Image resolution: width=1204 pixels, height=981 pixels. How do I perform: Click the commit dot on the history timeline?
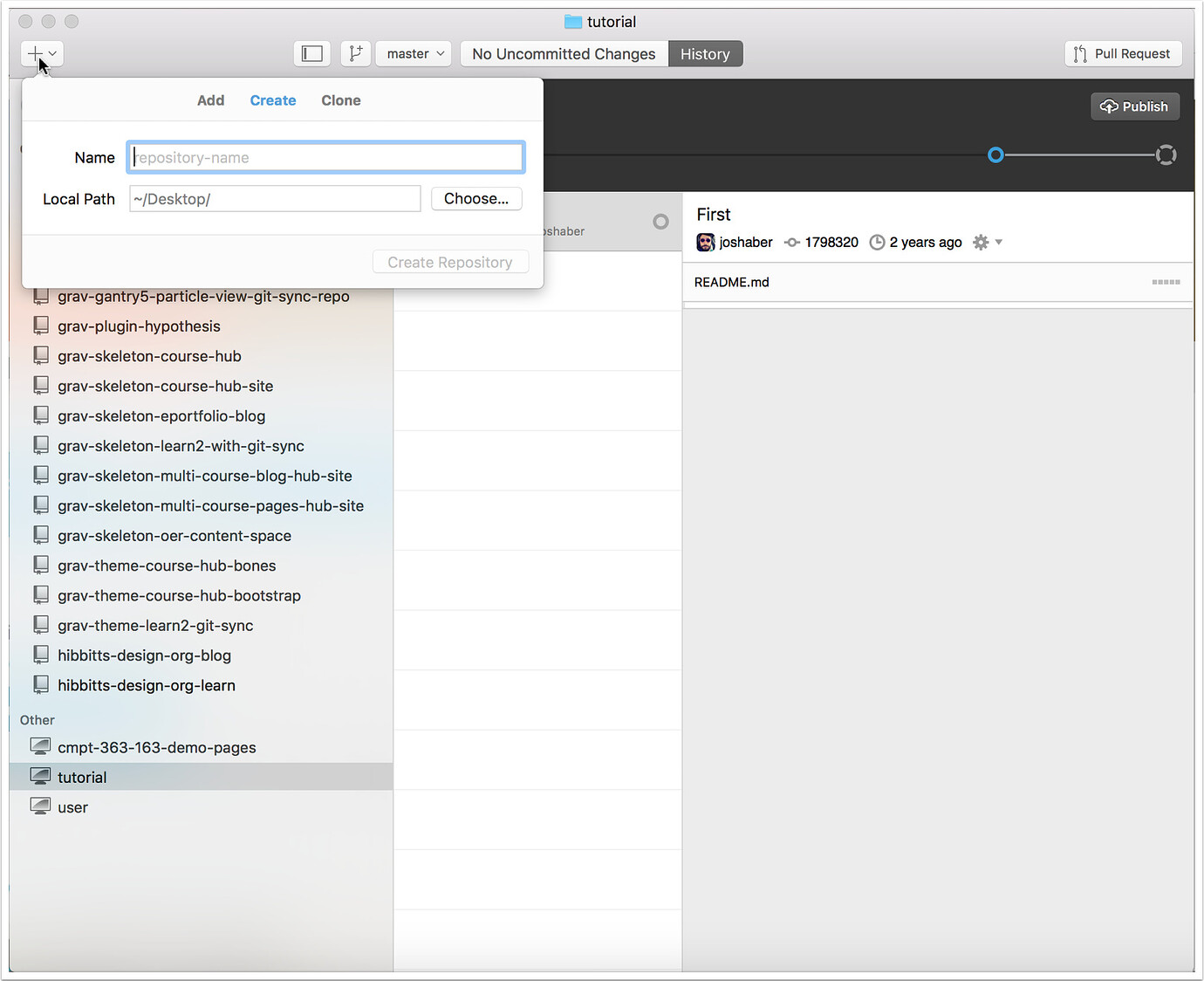[995, 154]
